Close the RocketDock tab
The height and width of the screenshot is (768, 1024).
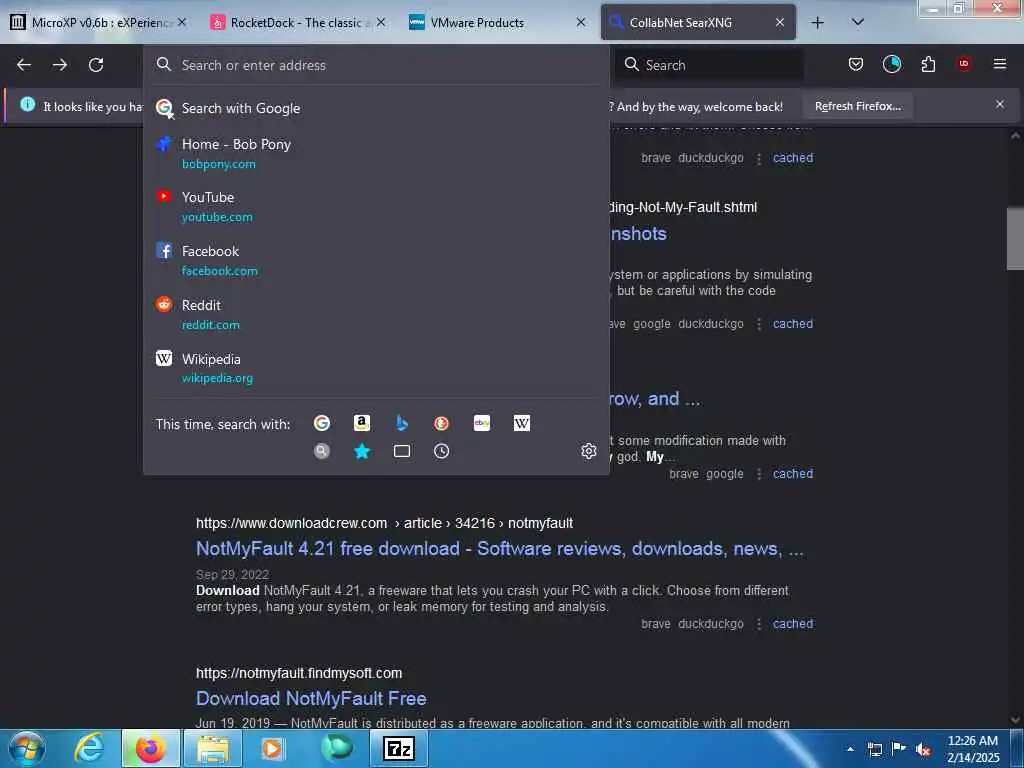[381, 22]
